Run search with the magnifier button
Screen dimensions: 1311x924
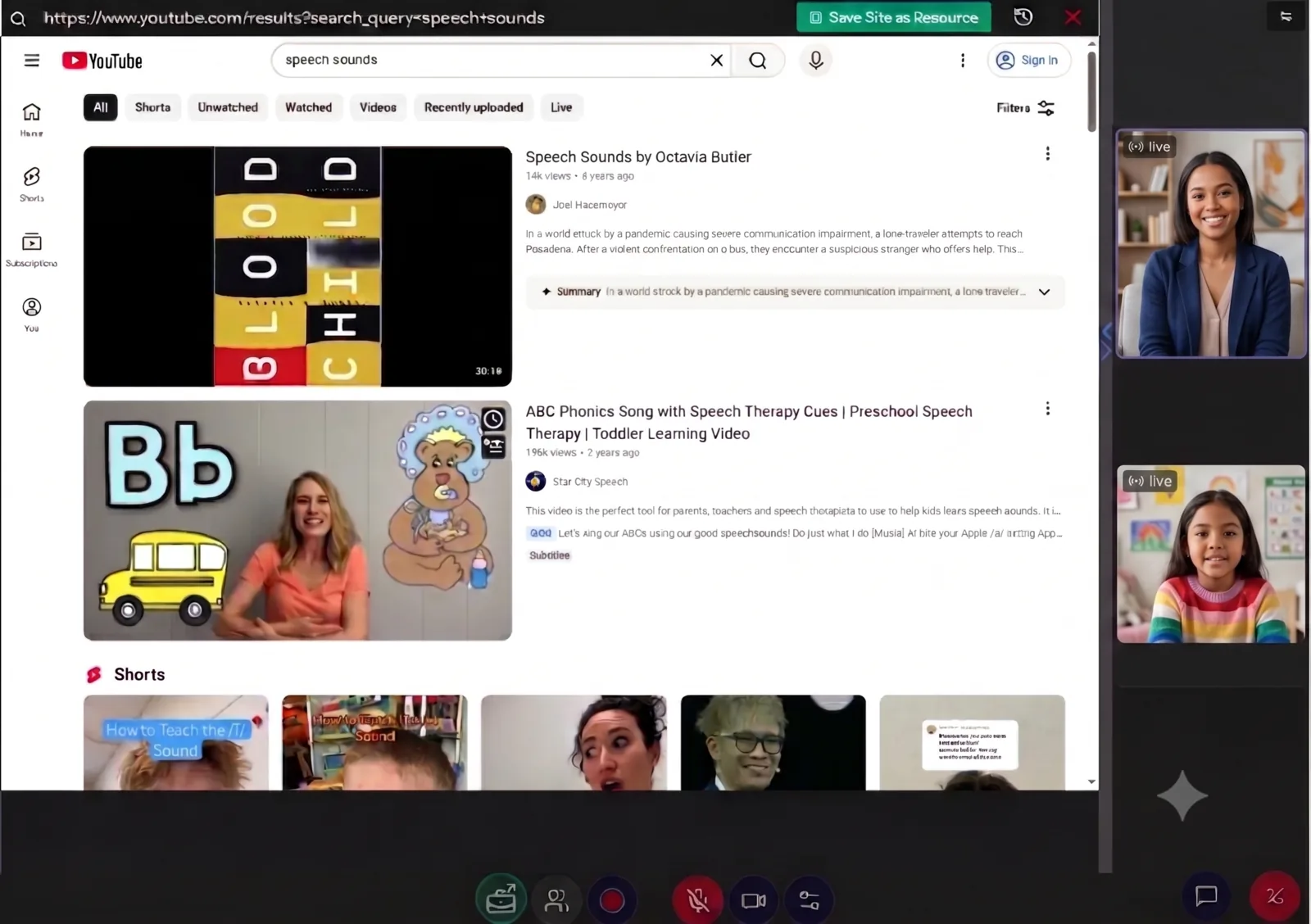(758, 60)
